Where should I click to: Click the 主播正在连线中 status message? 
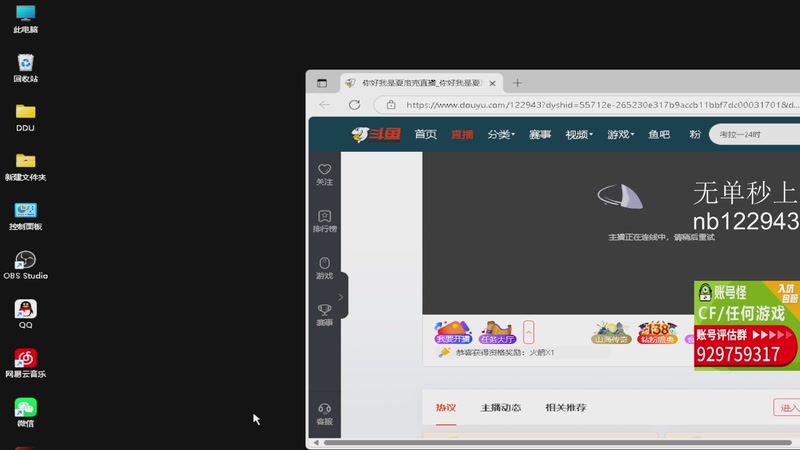[x=661, y=237]
